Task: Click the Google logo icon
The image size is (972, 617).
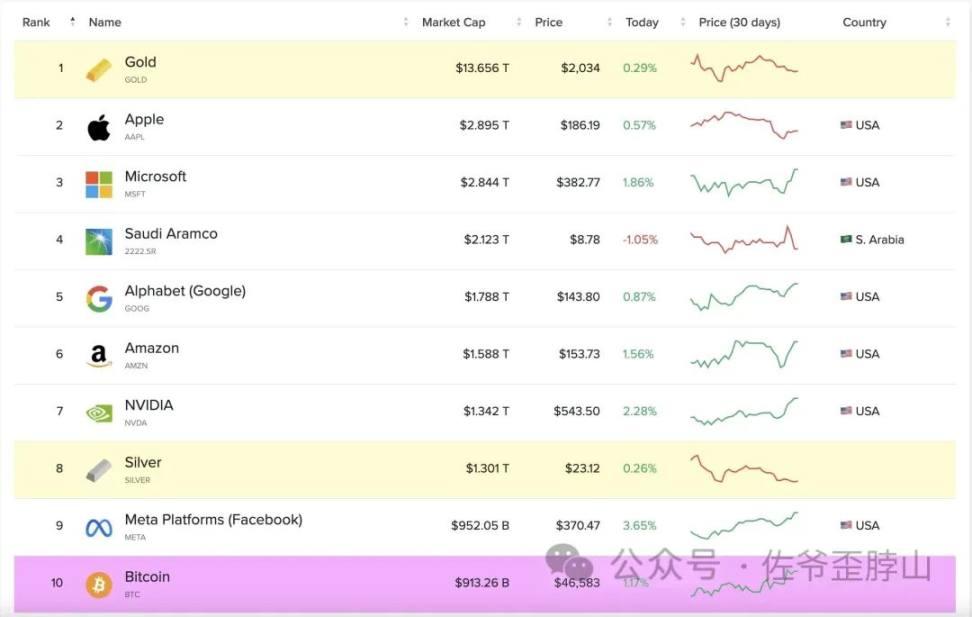Action: (99, 298)
